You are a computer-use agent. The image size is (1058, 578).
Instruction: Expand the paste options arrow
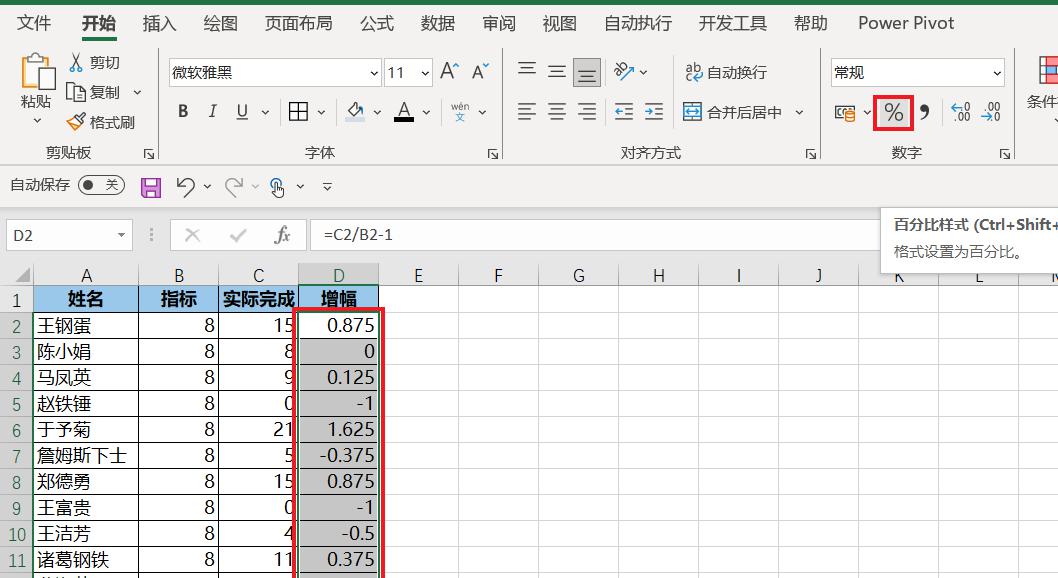[x=37, y=121]
